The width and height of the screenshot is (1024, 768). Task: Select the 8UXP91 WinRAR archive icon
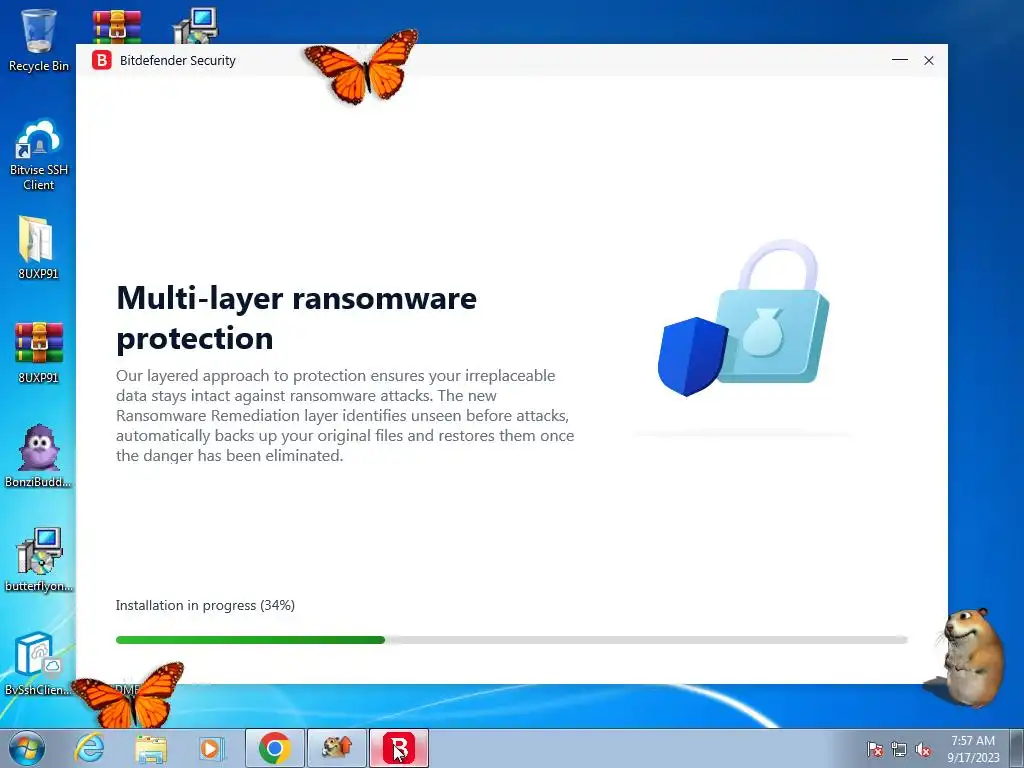coord(39,353)
